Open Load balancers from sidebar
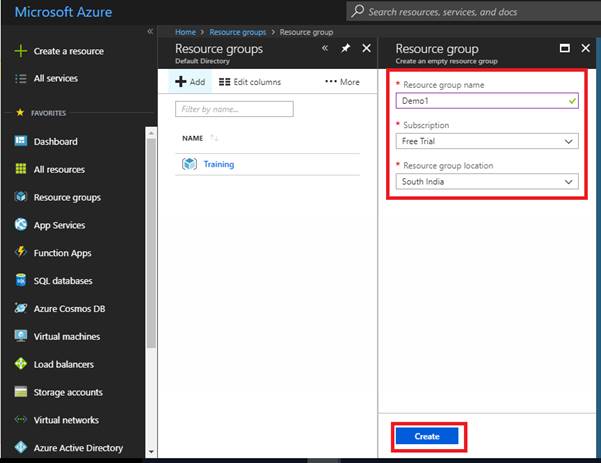This screenshot has height=463, width=601. (64, 364)
